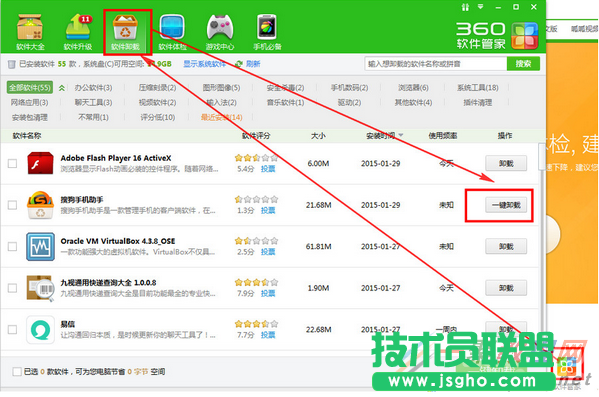Open the 安装包清理 category
Screen dimensions: 599x397
pos(29,117)
